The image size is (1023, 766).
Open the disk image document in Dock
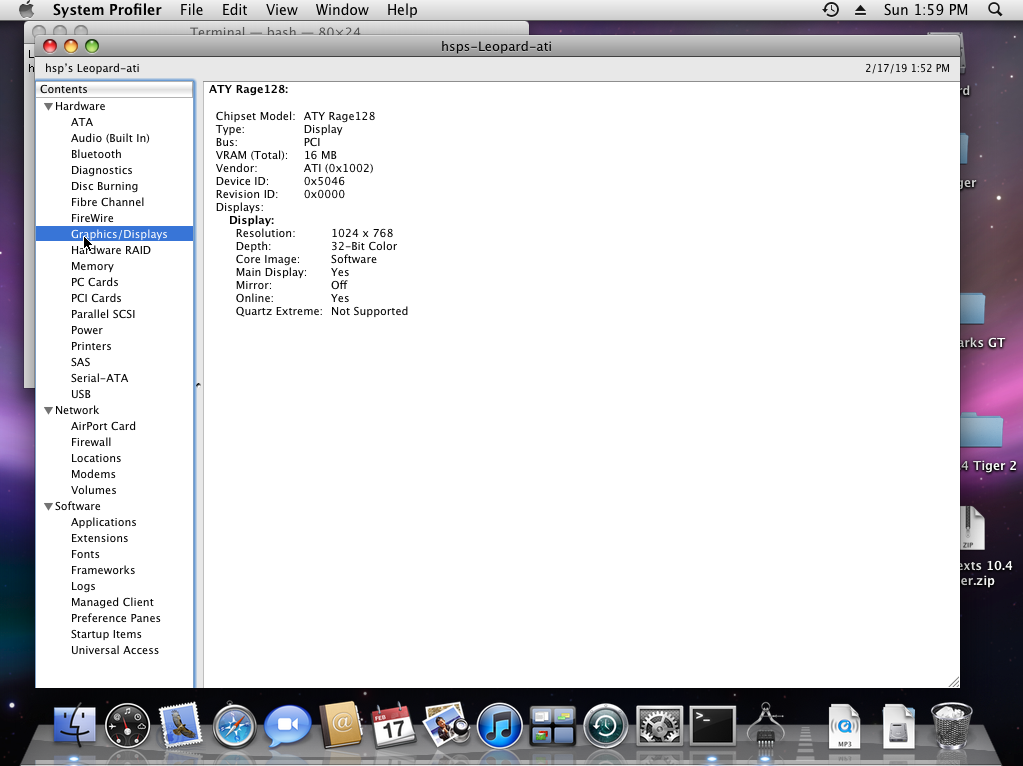tap(898, 726)
